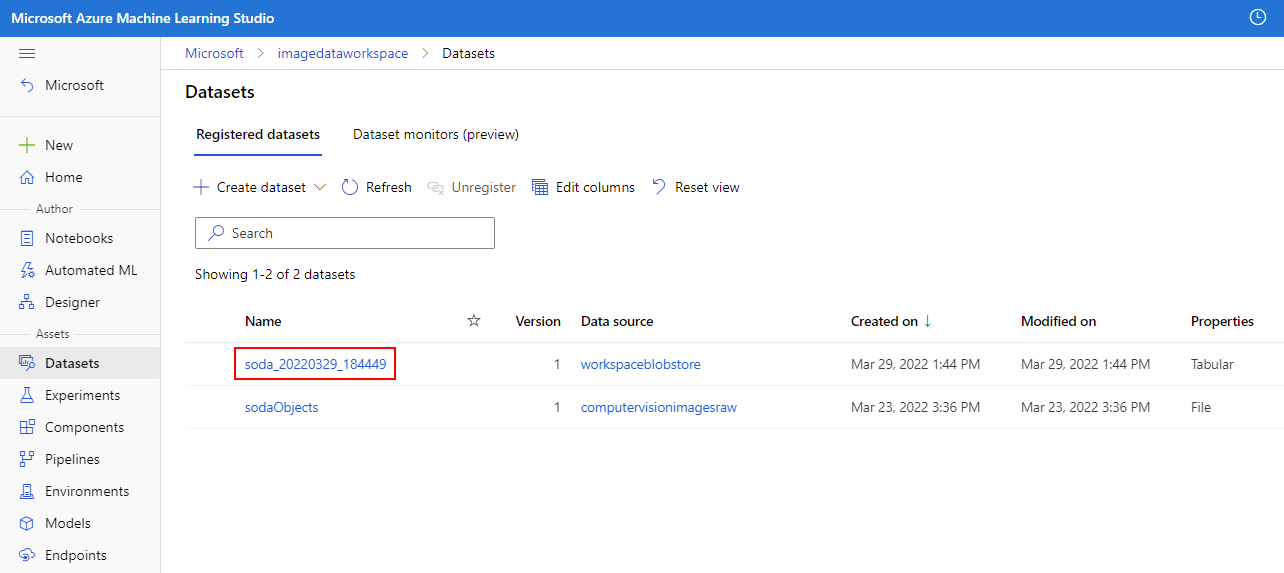Click the Refresh button label
Viewport: 1284px width, 573px height.
coord(388,187)
